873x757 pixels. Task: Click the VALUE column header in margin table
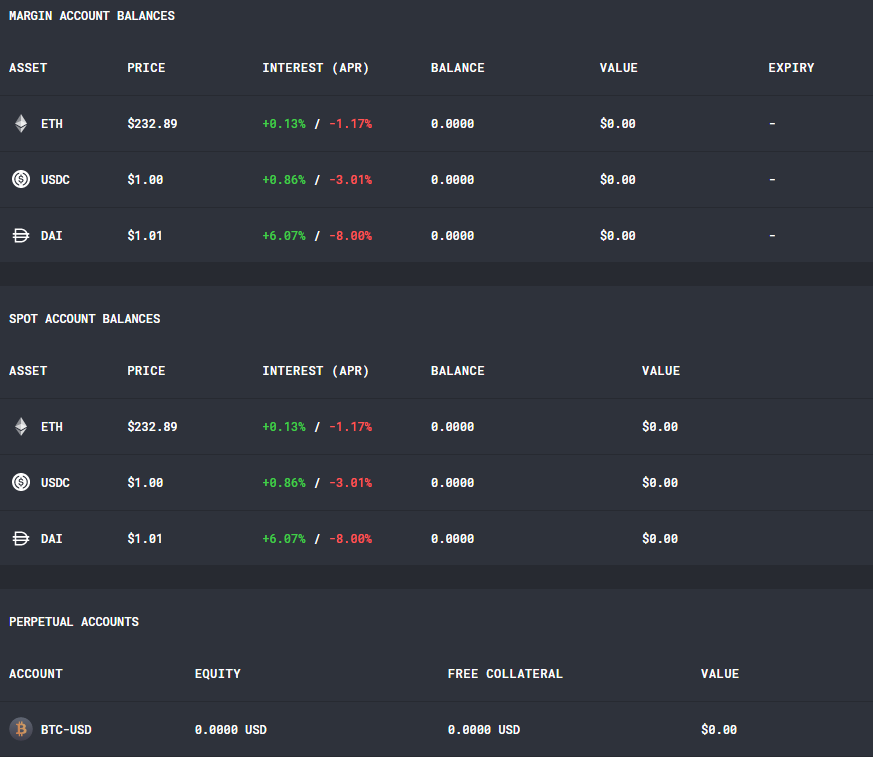(x=619, y=67)
